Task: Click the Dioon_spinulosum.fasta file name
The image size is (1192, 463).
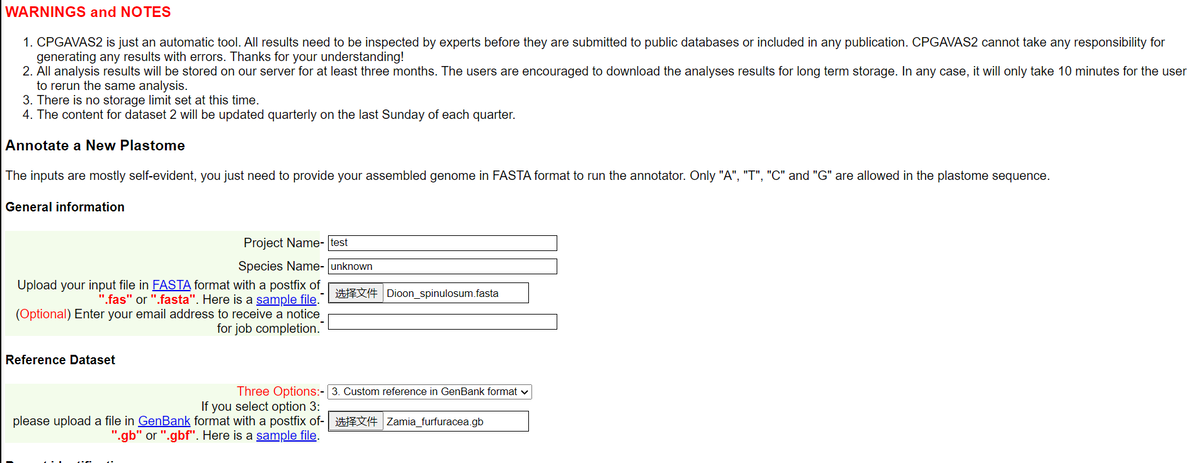Action: click(441, 293)
